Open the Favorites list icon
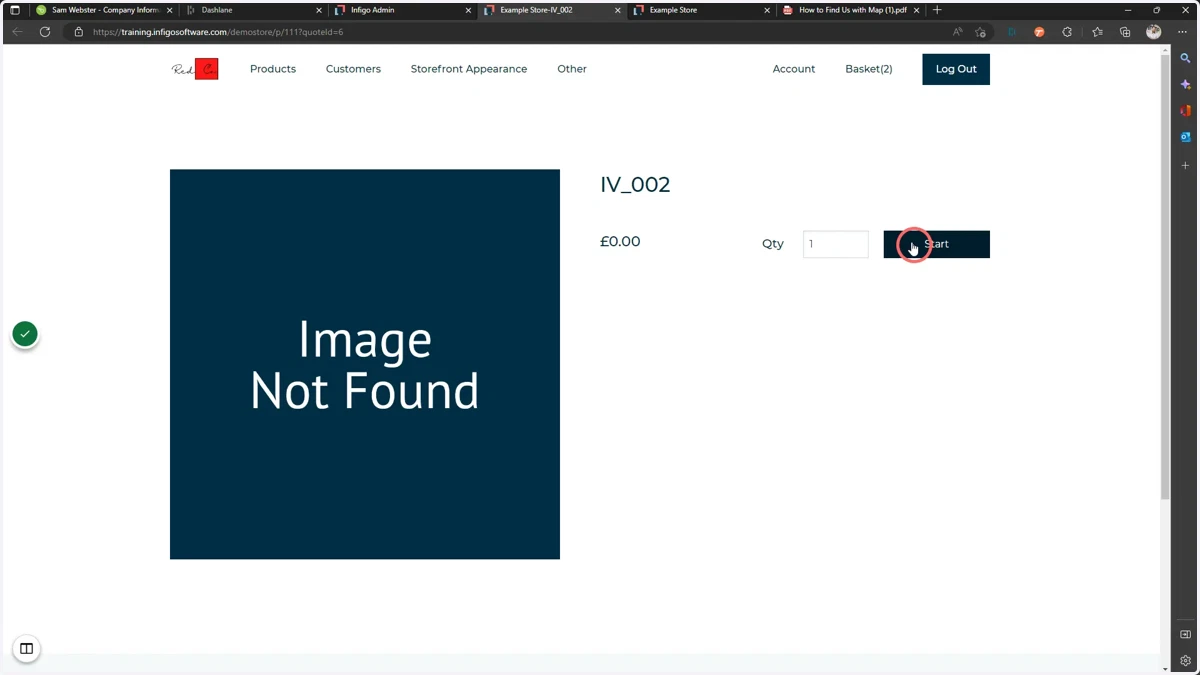The width and height of the screenshot is (1200, 675). point(1097,32)
